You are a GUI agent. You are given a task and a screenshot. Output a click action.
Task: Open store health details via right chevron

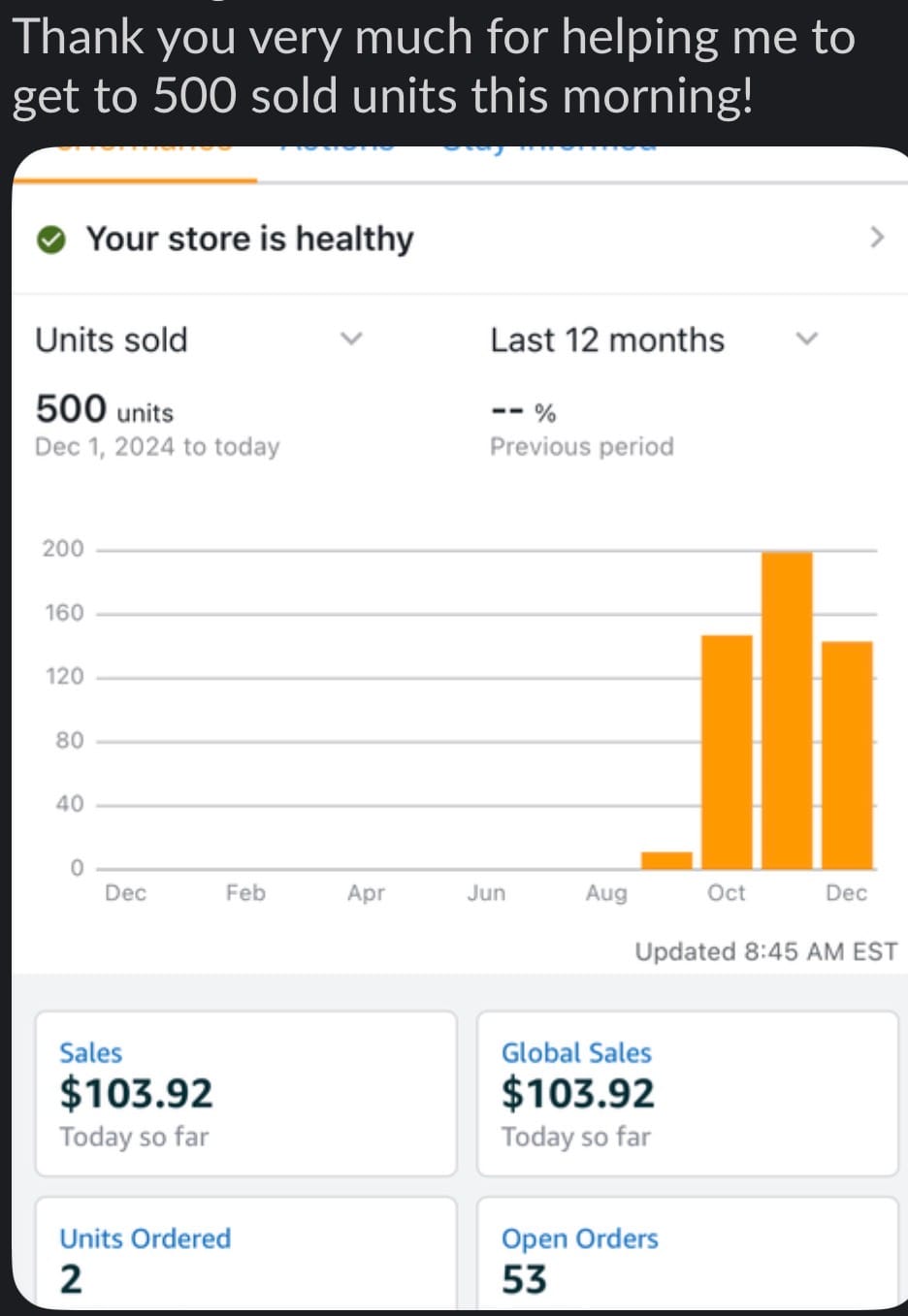pyautogui.click(x=877, y=238)
